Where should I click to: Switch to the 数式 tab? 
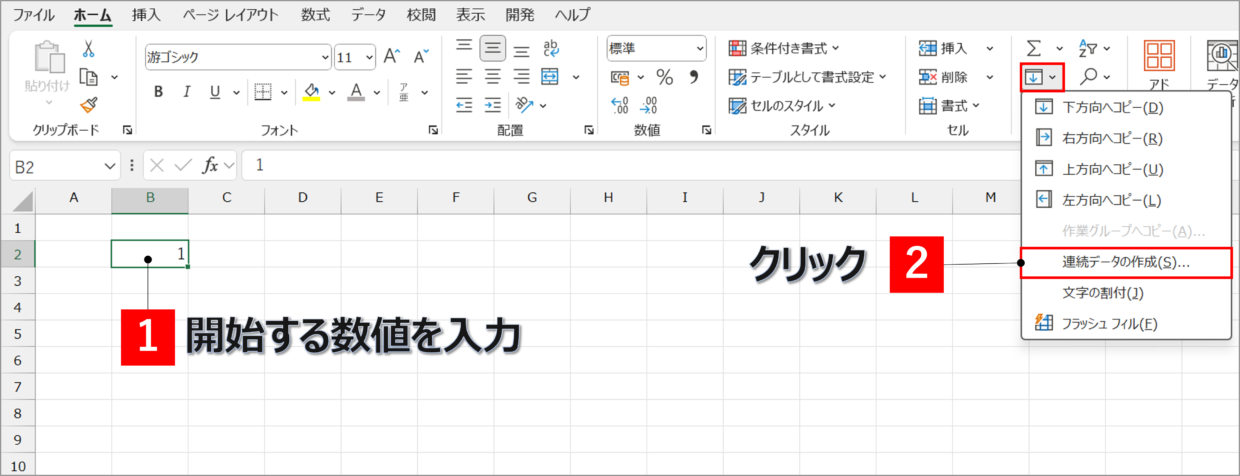click(315, 15)
